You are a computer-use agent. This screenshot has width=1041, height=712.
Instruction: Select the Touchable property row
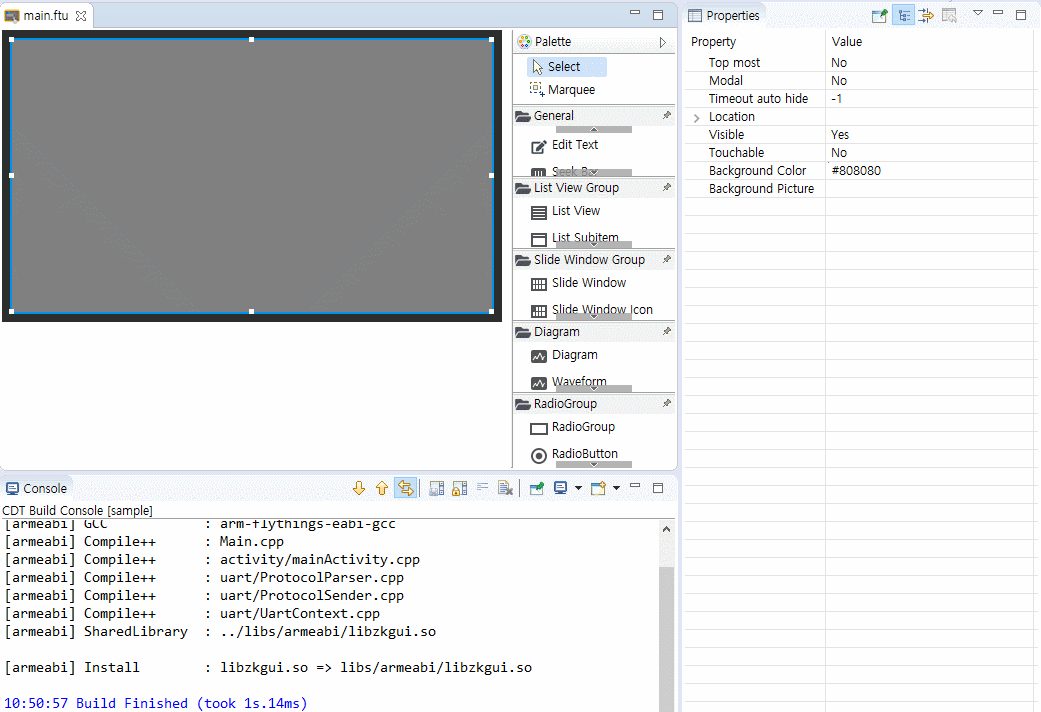point(860,153)
